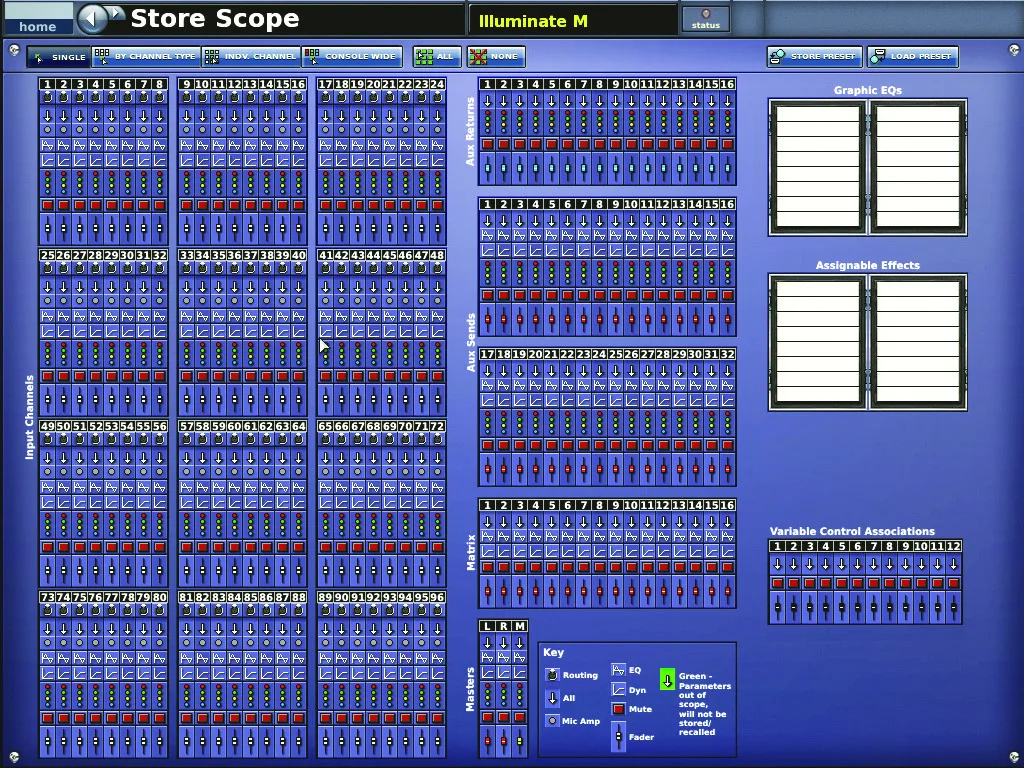This screenshot has height=768, width=1024.
Task: Toggle All arrow for Matrix 1
Action: [x=488, y=521]
